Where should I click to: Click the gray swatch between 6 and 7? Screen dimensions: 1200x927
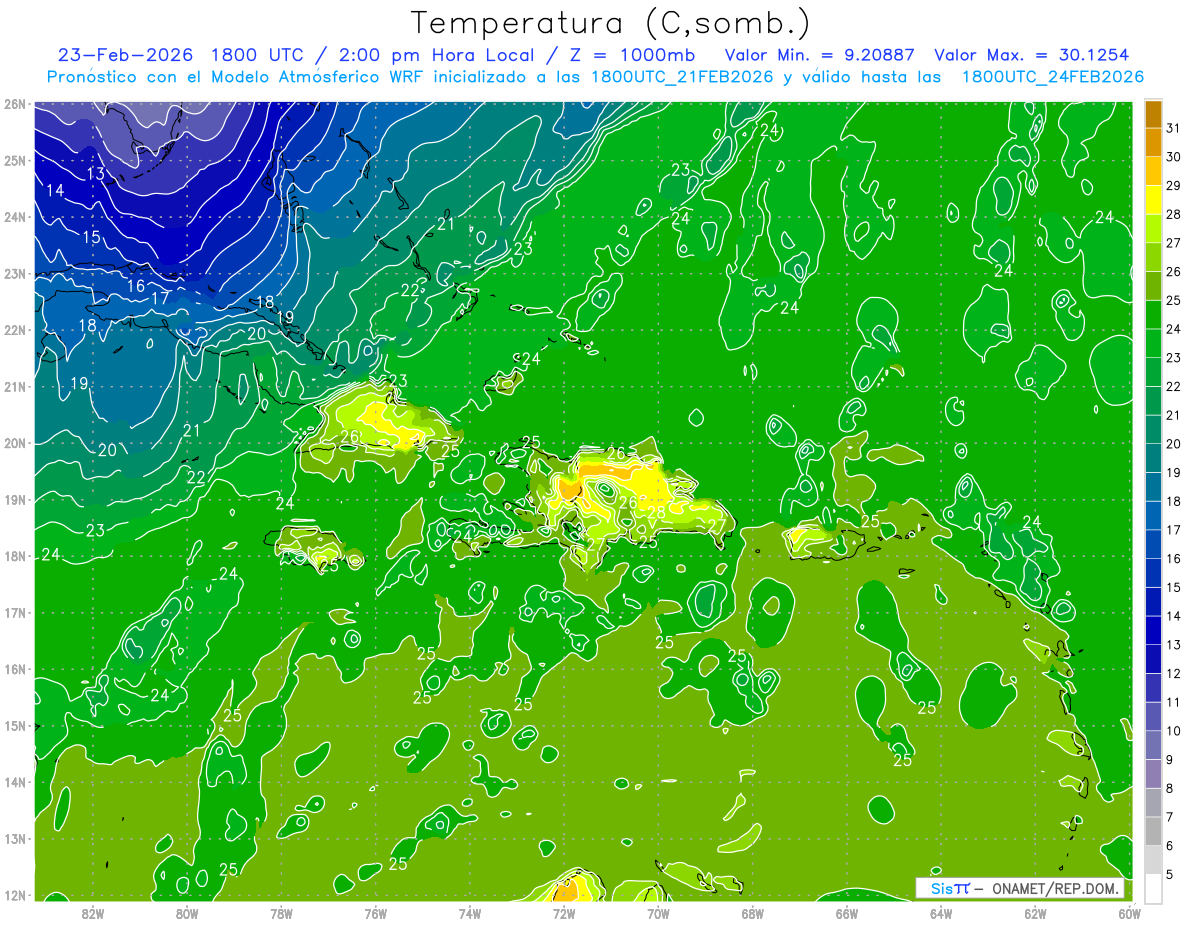click(x=1153, y=831)
